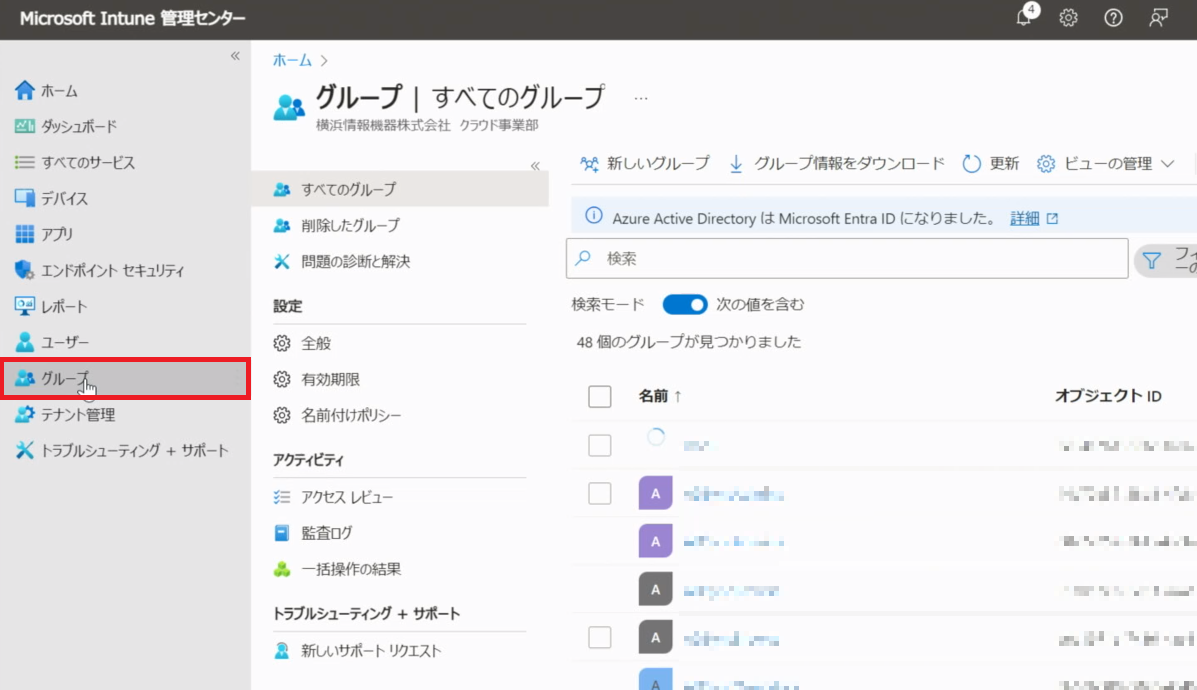1197x690 pixels.
Task: Expand the ビューの管理 dropdown
Action: point(1168,163)
